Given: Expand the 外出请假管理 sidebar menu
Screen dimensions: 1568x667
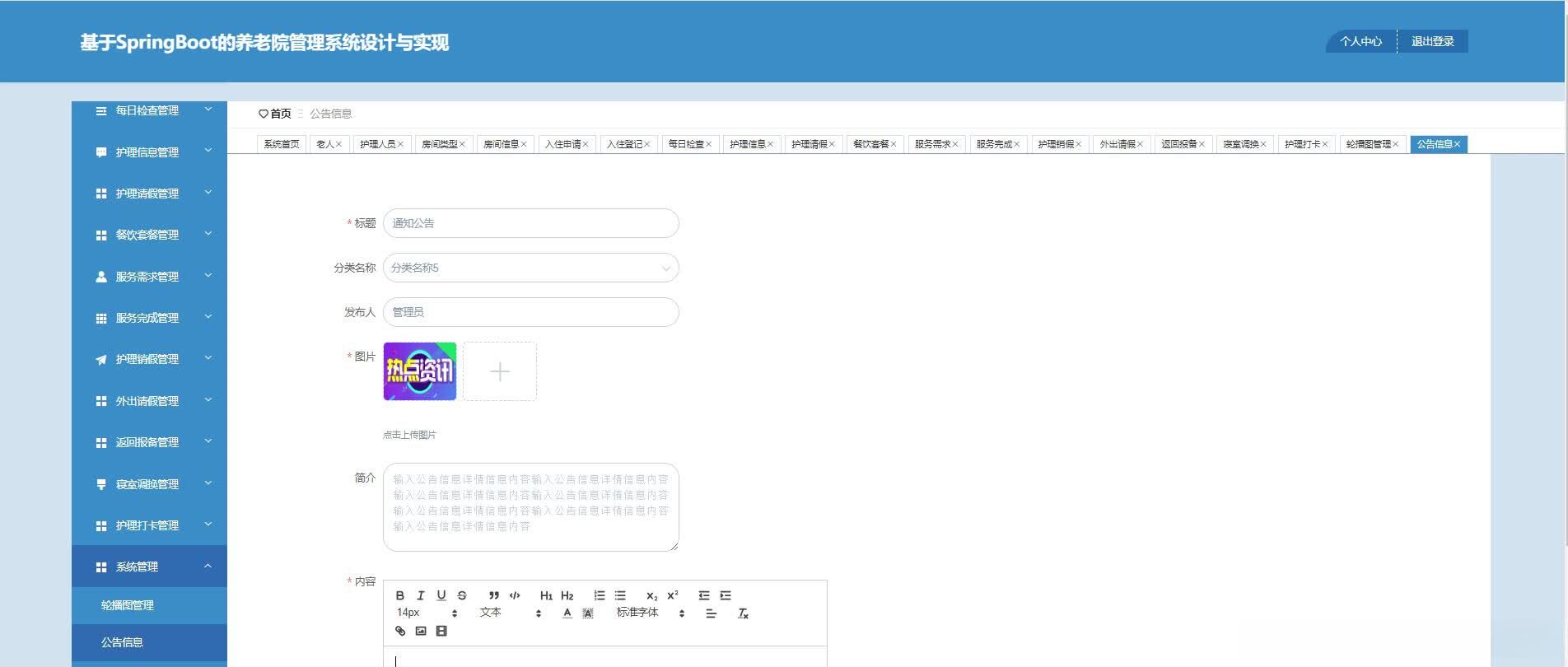Looking at the screenshot, I should pyautogui.click(x=150, y=401).
